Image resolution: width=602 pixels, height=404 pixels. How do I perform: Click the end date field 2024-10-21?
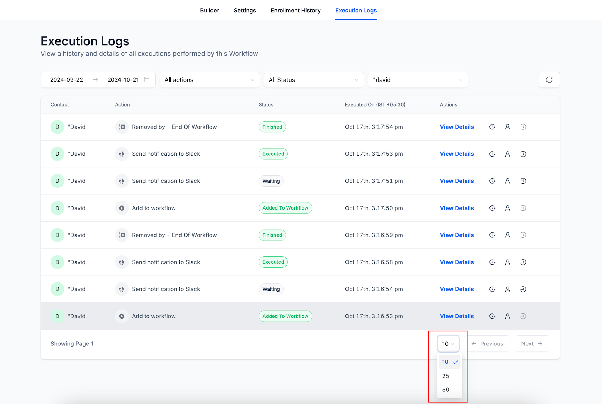(122, 80)
